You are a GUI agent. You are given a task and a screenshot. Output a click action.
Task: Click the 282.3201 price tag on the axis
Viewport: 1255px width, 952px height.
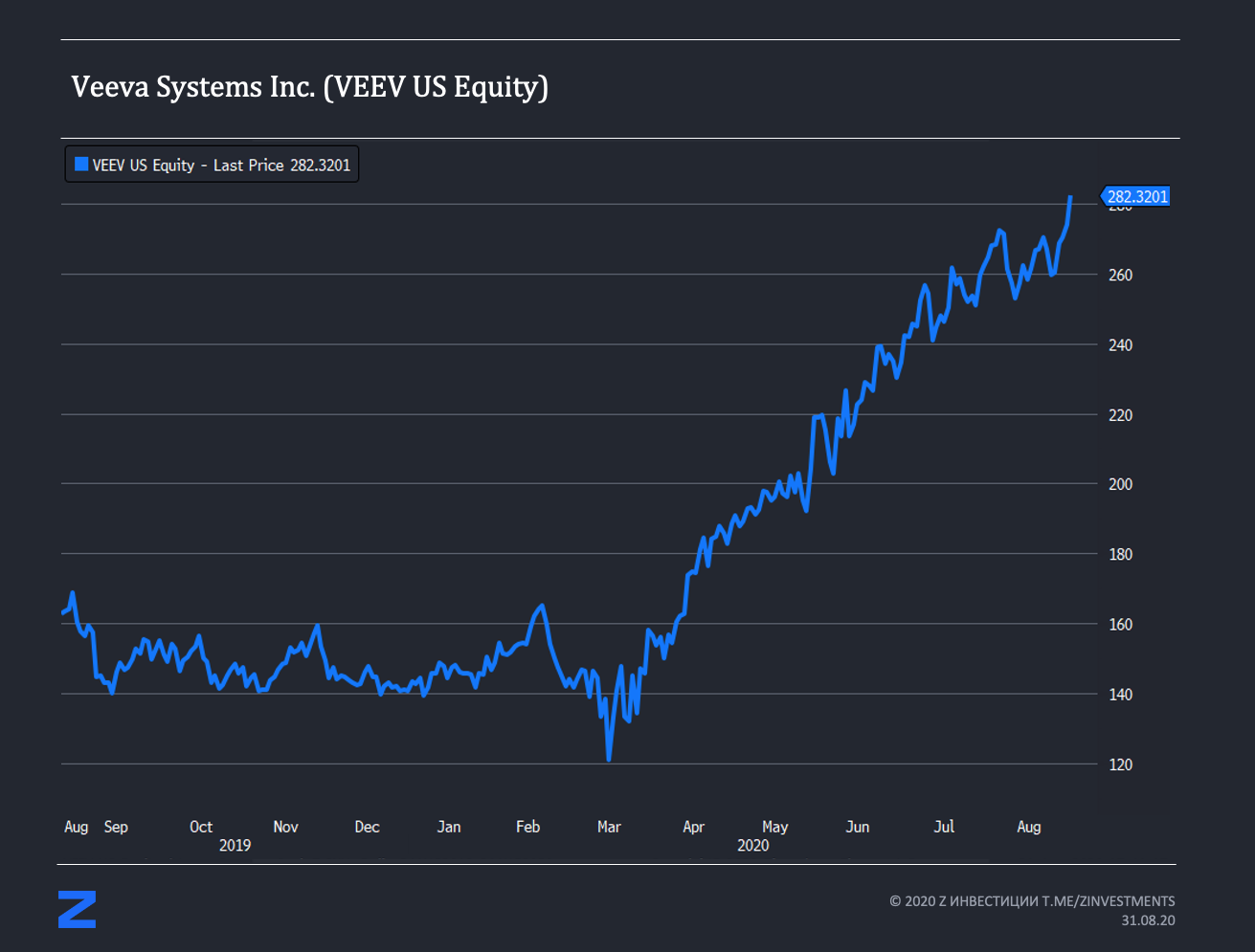tap(1135, 197)
